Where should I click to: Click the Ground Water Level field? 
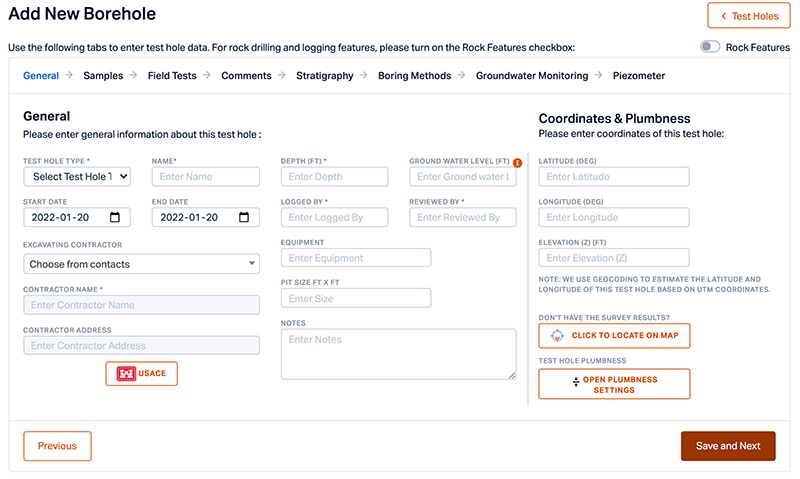(x=463, y=177)
